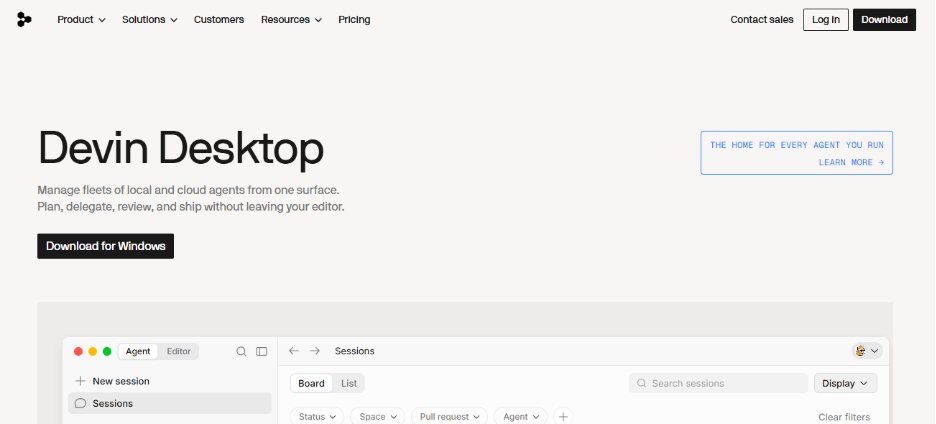Open the Customers page
The image size is (936, 424).
coord(219,20)
